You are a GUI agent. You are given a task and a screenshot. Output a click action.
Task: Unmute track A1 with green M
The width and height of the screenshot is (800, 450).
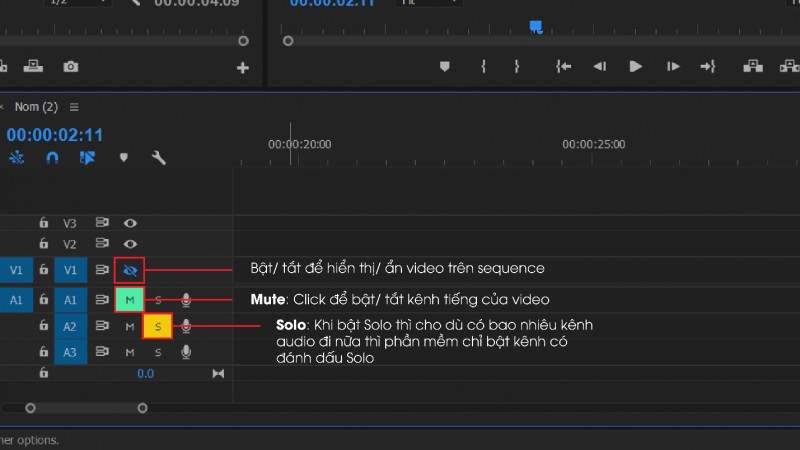(130, 300)
